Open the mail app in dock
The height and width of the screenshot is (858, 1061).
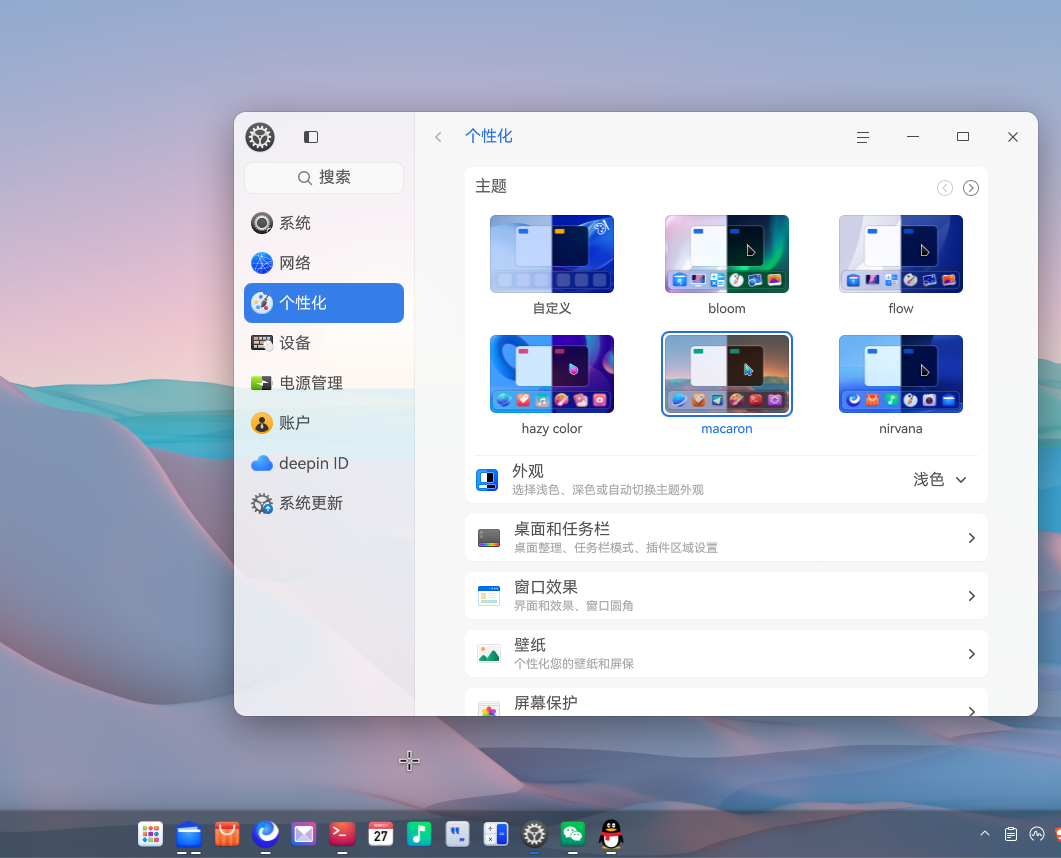tap(304, 834)
